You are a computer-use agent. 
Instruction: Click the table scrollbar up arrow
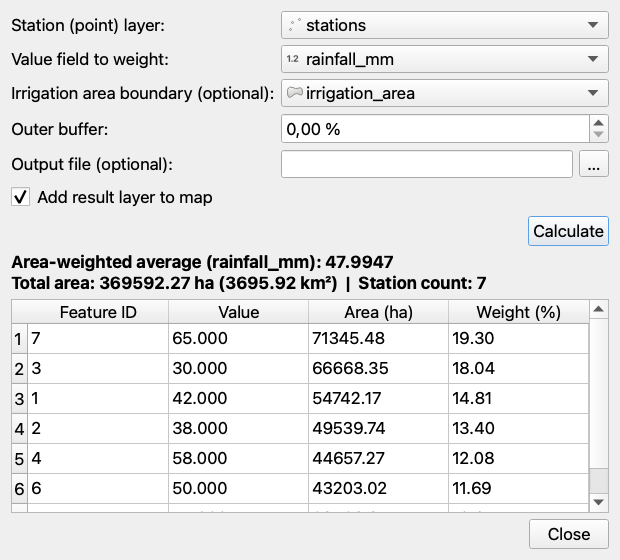pos(599,309)
